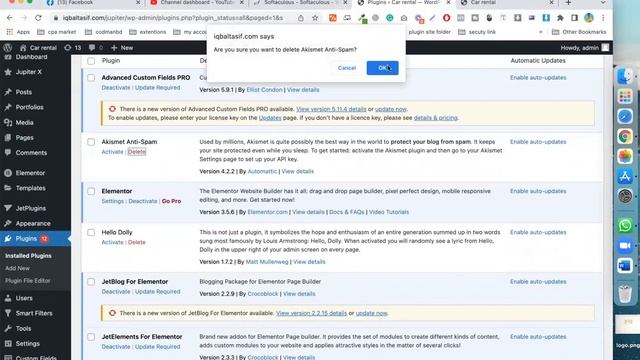640x360 pixels.
Task: Open the codmanbd bookmark folder
Action: tap(104, 32)
